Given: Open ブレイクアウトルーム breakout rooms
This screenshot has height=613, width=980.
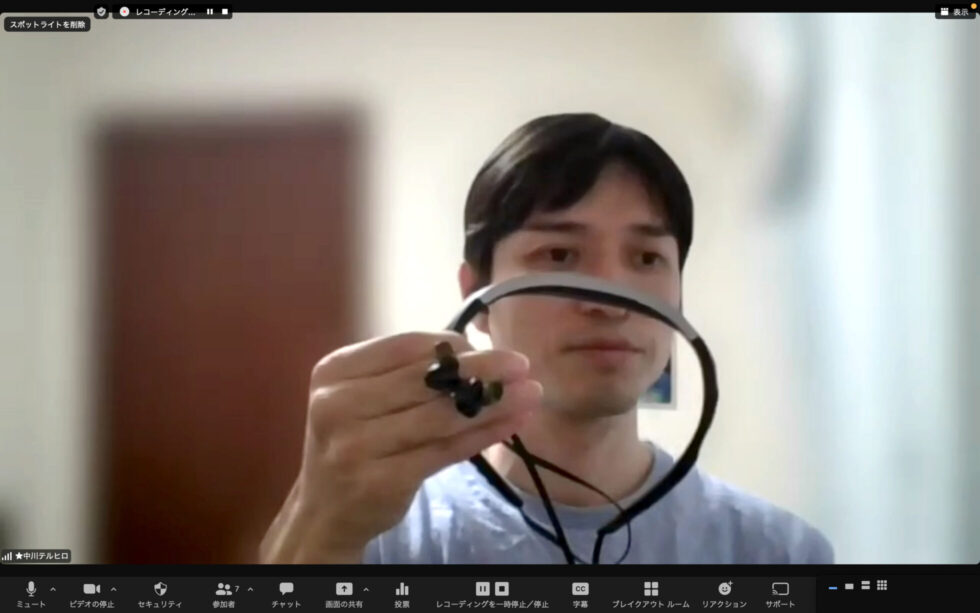Looking at the screenshot, I should [651, 589].
